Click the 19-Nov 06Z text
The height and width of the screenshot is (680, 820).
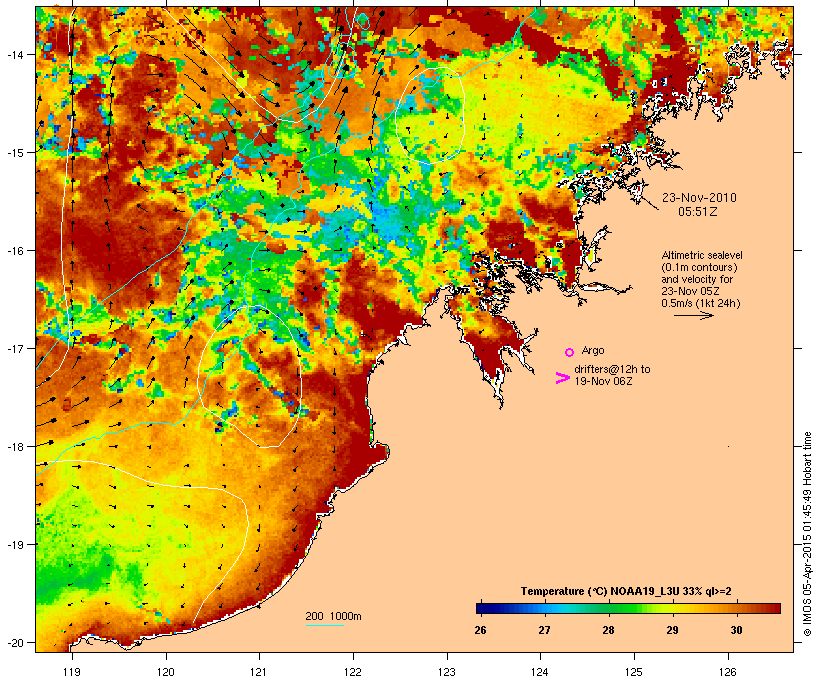click(x=603, y=381)
